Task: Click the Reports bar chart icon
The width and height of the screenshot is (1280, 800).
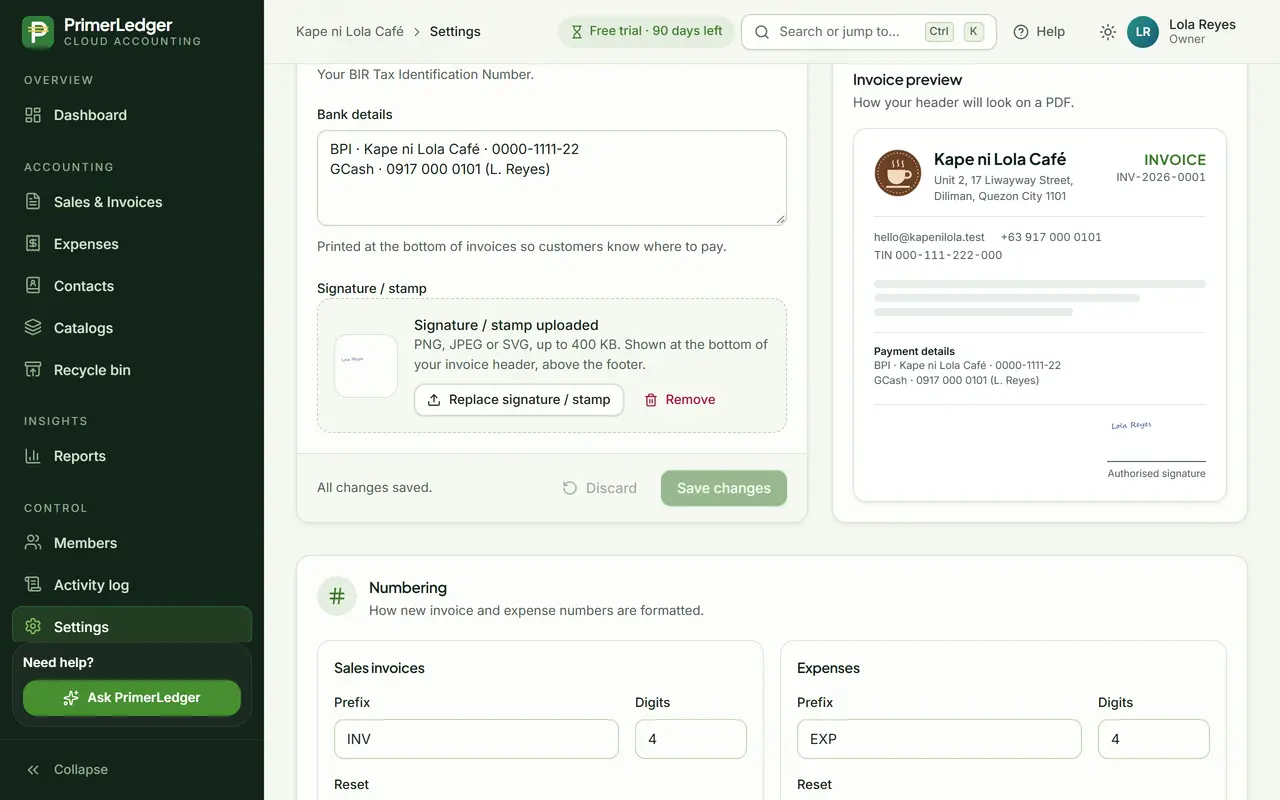Action: (x=33, y=456)
